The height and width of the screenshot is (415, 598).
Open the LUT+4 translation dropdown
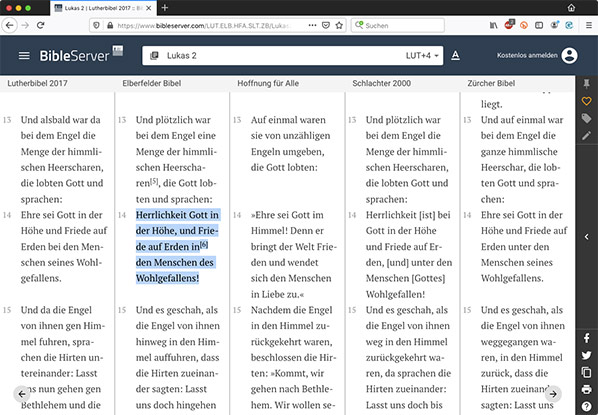422,56
